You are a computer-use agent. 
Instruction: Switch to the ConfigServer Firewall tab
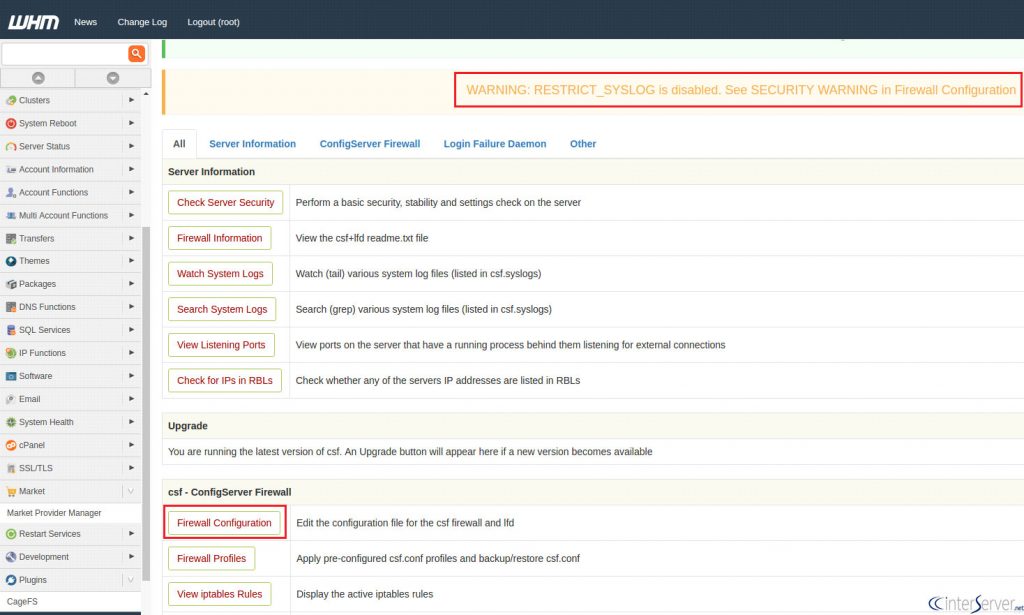click(370, 144)
